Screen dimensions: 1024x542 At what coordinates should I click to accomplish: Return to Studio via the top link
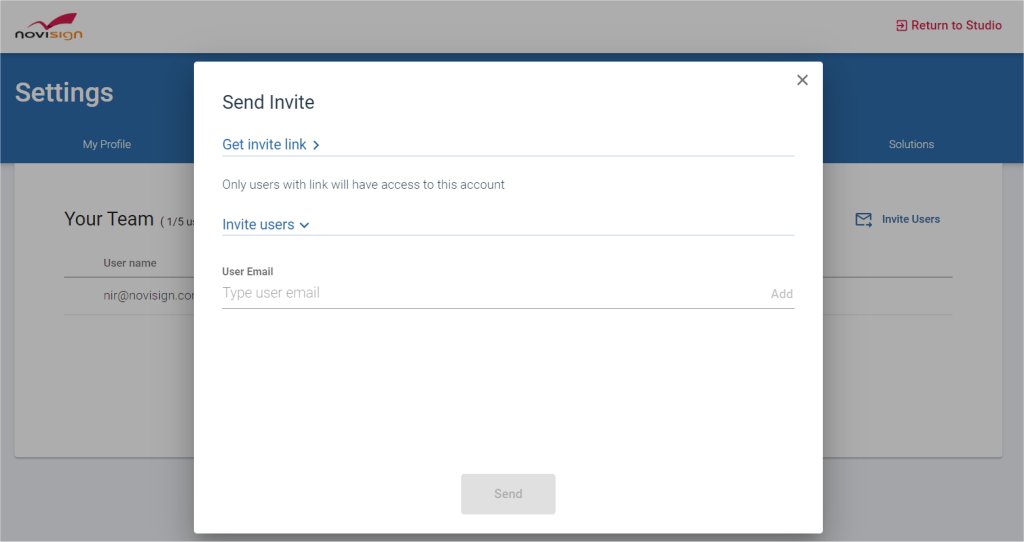948,25
